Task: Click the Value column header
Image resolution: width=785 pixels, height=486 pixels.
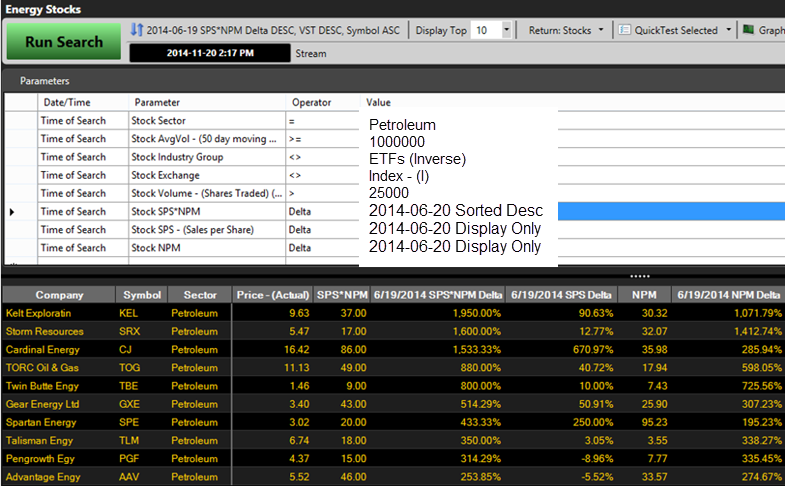Action: coord(378,102)
